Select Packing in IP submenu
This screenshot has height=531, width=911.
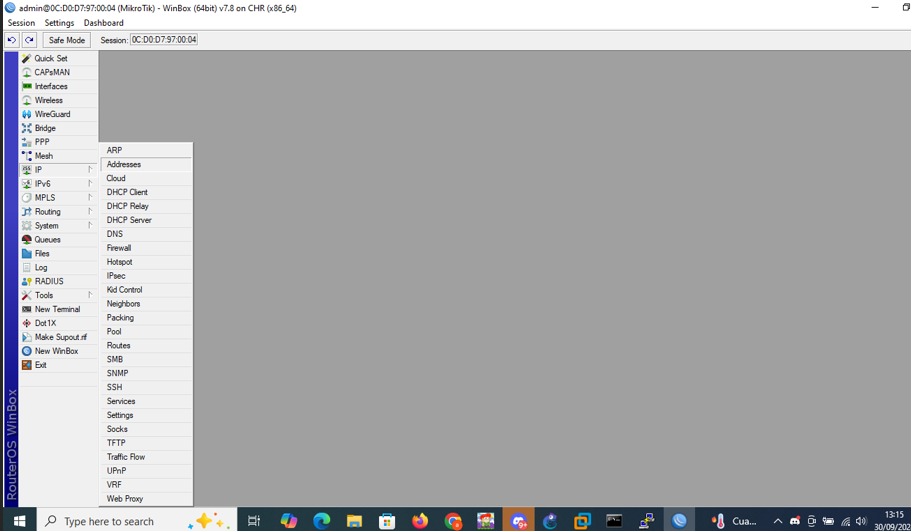pos(146,317)
